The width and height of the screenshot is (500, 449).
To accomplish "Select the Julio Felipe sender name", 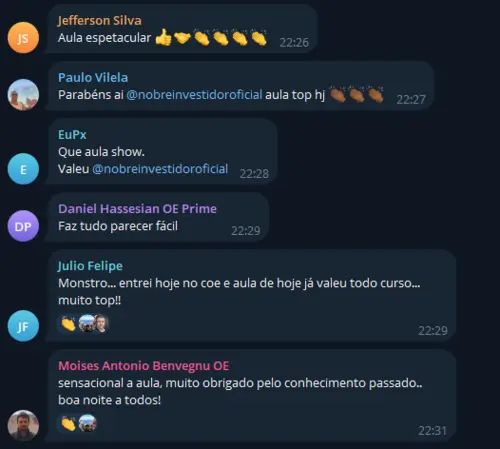I will click(x=90, y=266).
